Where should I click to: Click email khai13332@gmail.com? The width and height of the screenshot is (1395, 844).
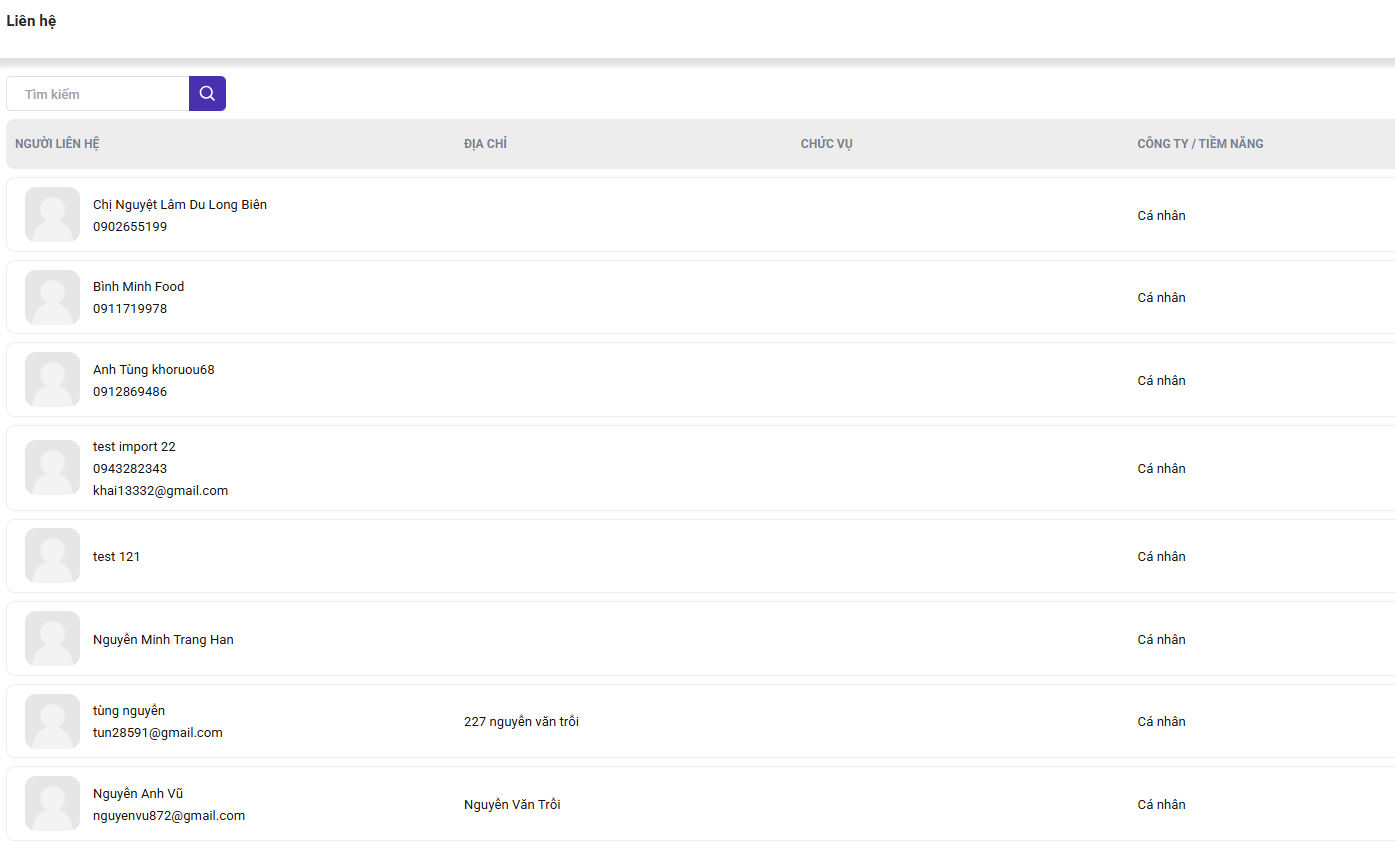pos(160,490)
